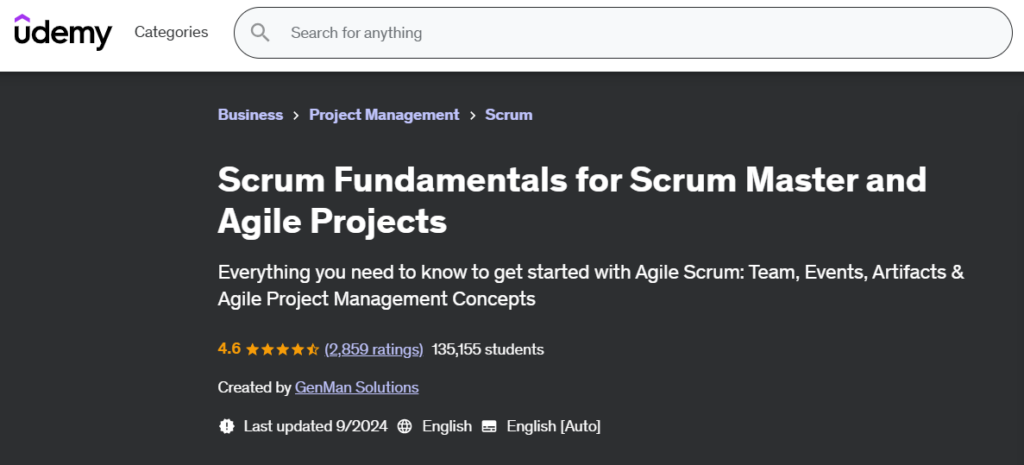Open the Project Management breadcrumb link
The height and width of the screenshot is (465, 1024).
point(384,114)
